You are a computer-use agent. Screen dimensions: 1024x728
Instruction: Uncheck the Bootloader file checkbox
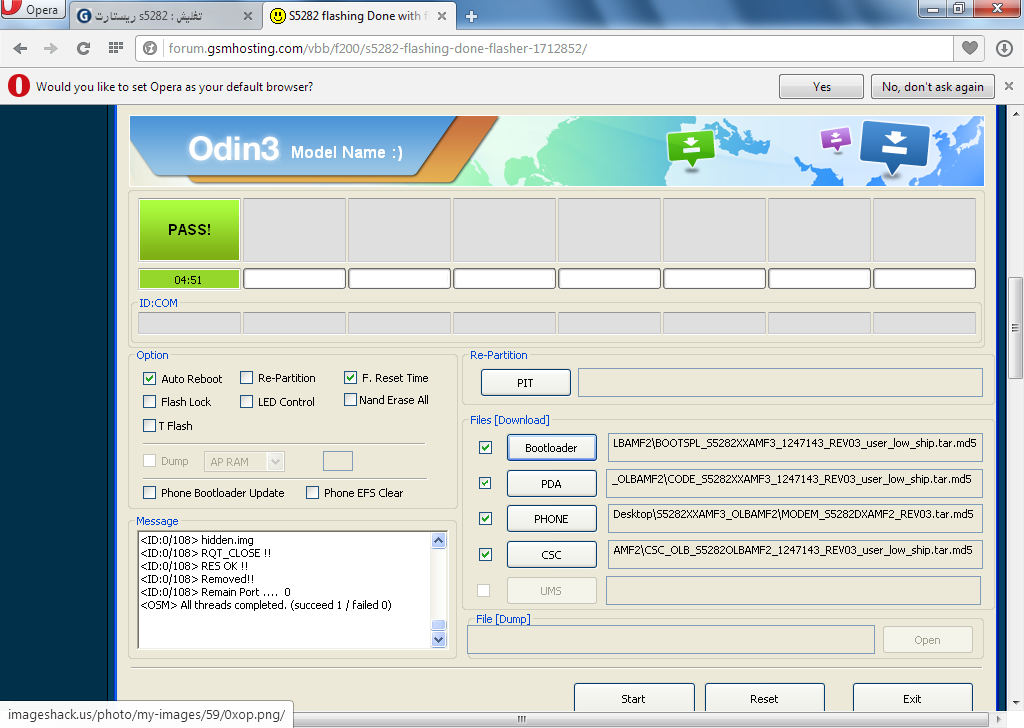coord(485,447)
